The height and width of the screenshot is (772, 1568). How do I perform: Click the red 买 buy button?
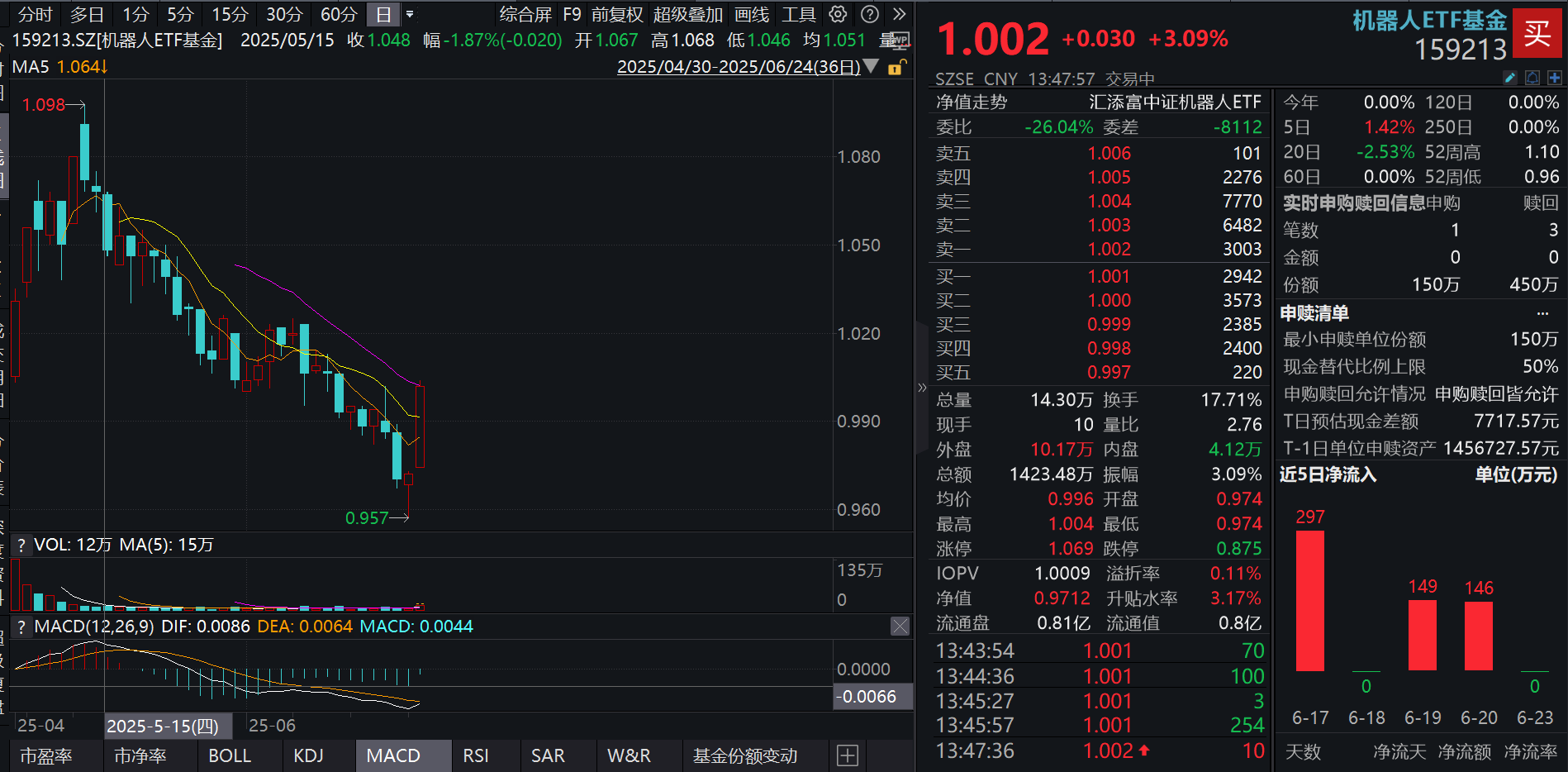(x=1537, y=34)
